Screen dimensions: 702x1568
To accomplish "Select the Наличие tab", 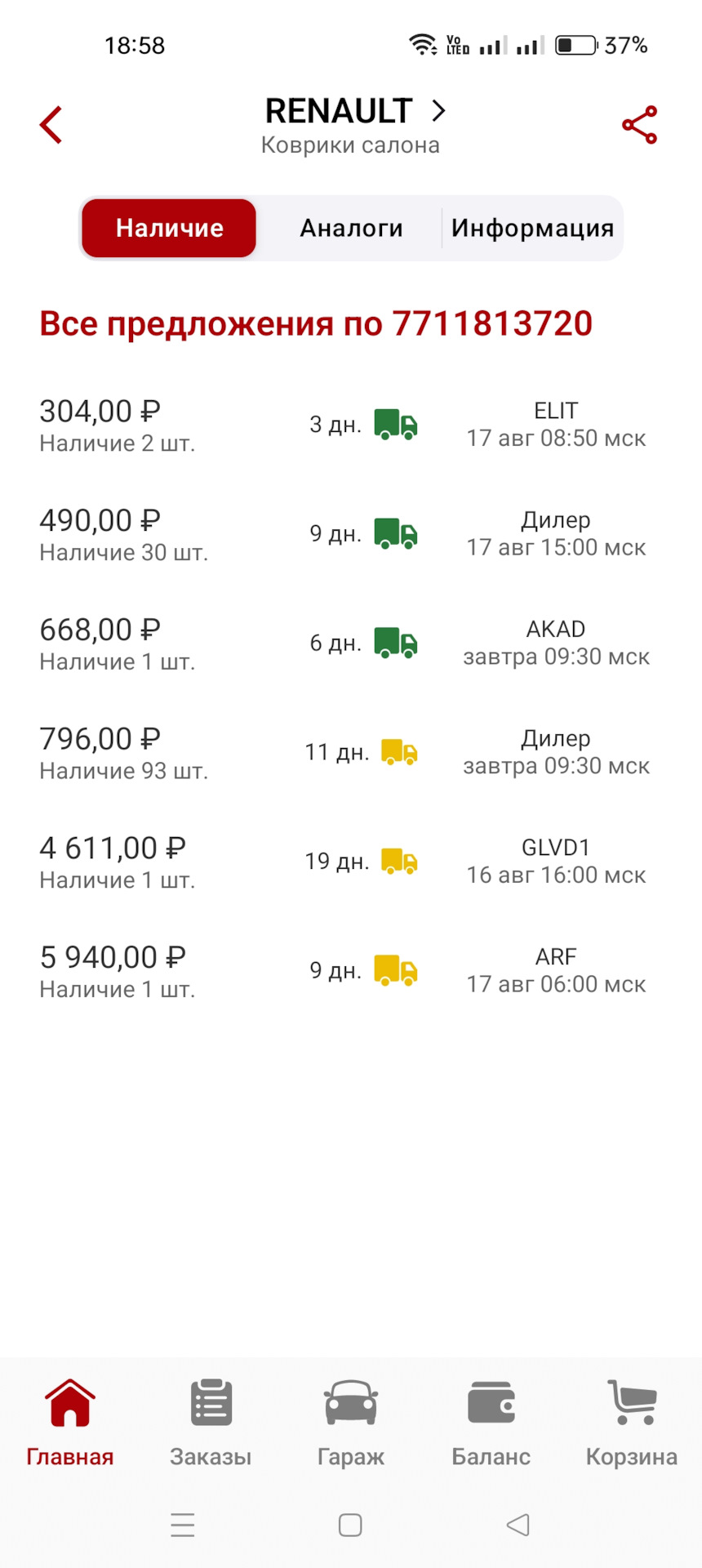I will tap(169, 228).
